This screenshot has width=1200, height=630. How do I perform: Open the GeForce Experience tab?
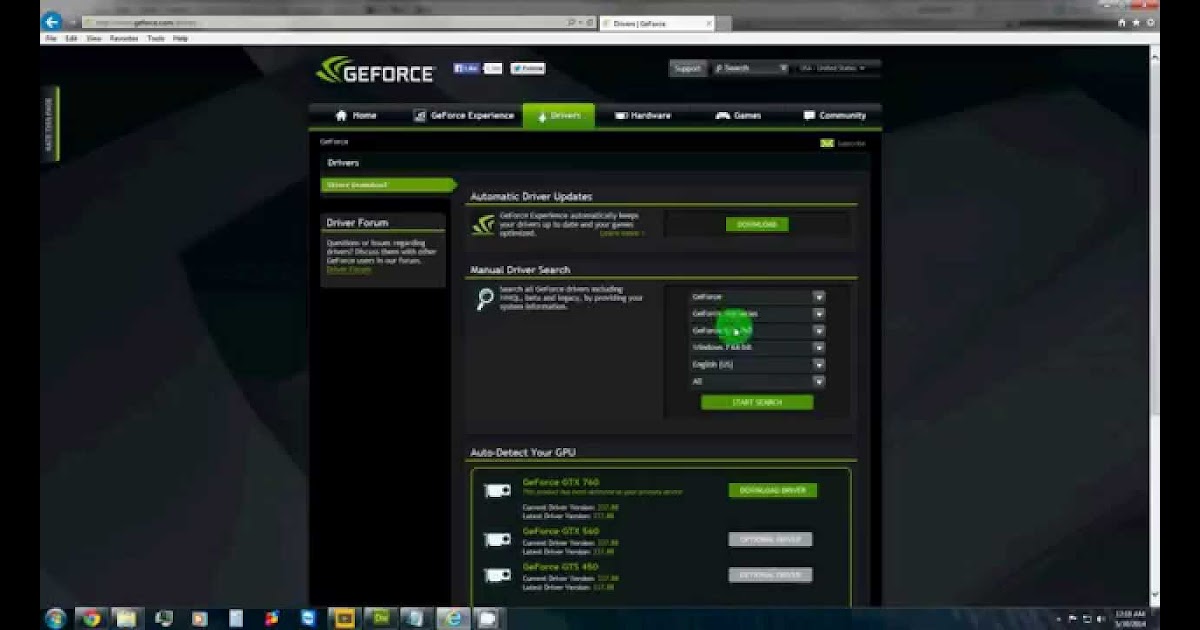tap(463, 116)
